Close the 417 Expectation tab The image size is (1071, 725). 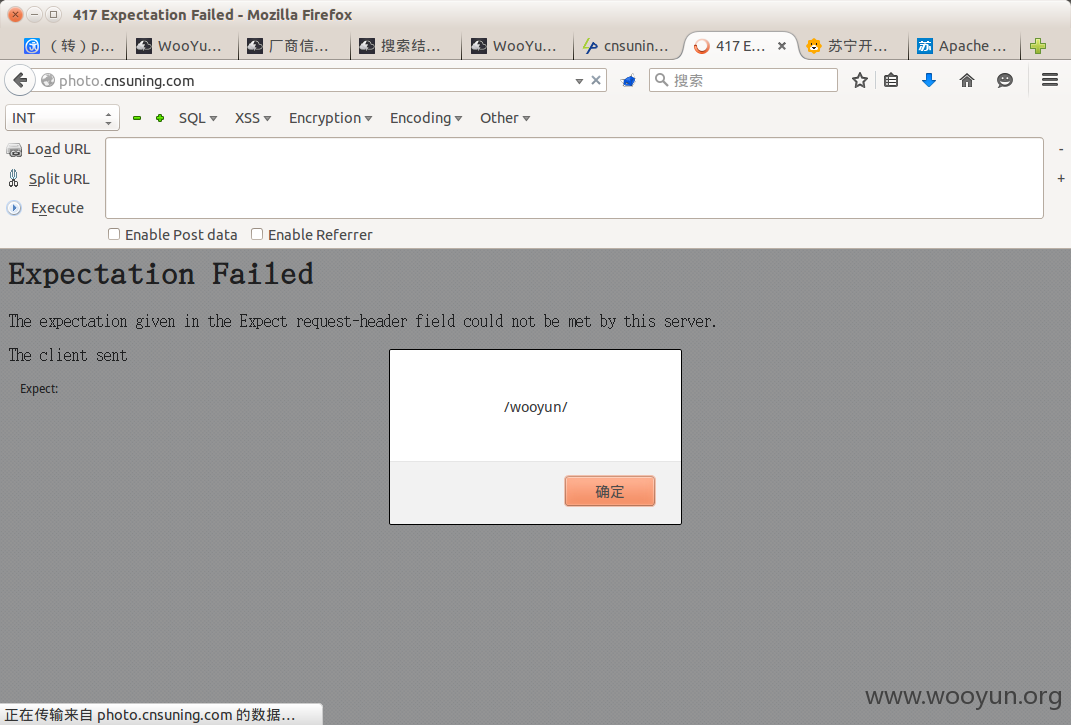(782, 46)
